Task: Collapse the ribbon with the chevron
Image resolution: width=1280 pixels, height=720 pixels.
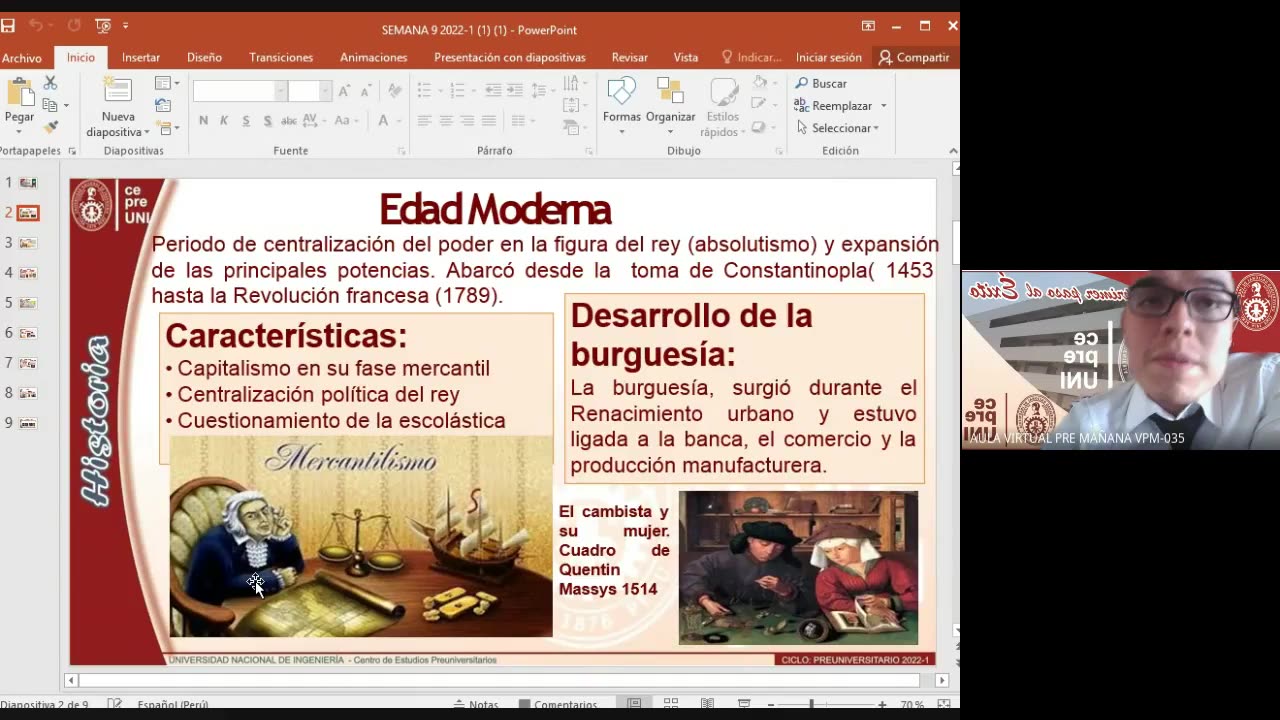Action: click(x=953, y=151)
